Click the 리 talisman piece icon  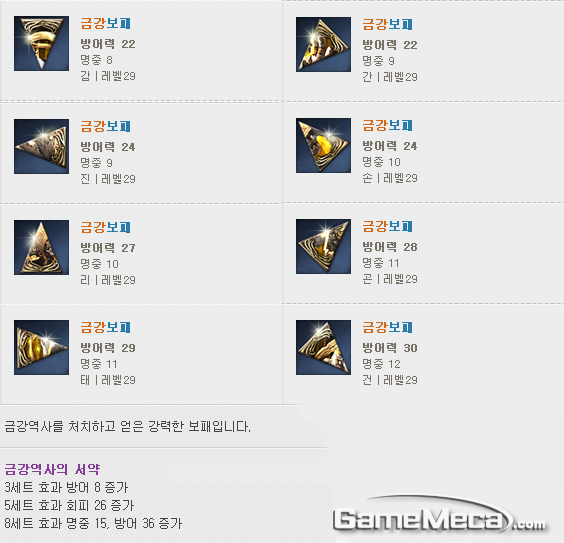(41, 247)
